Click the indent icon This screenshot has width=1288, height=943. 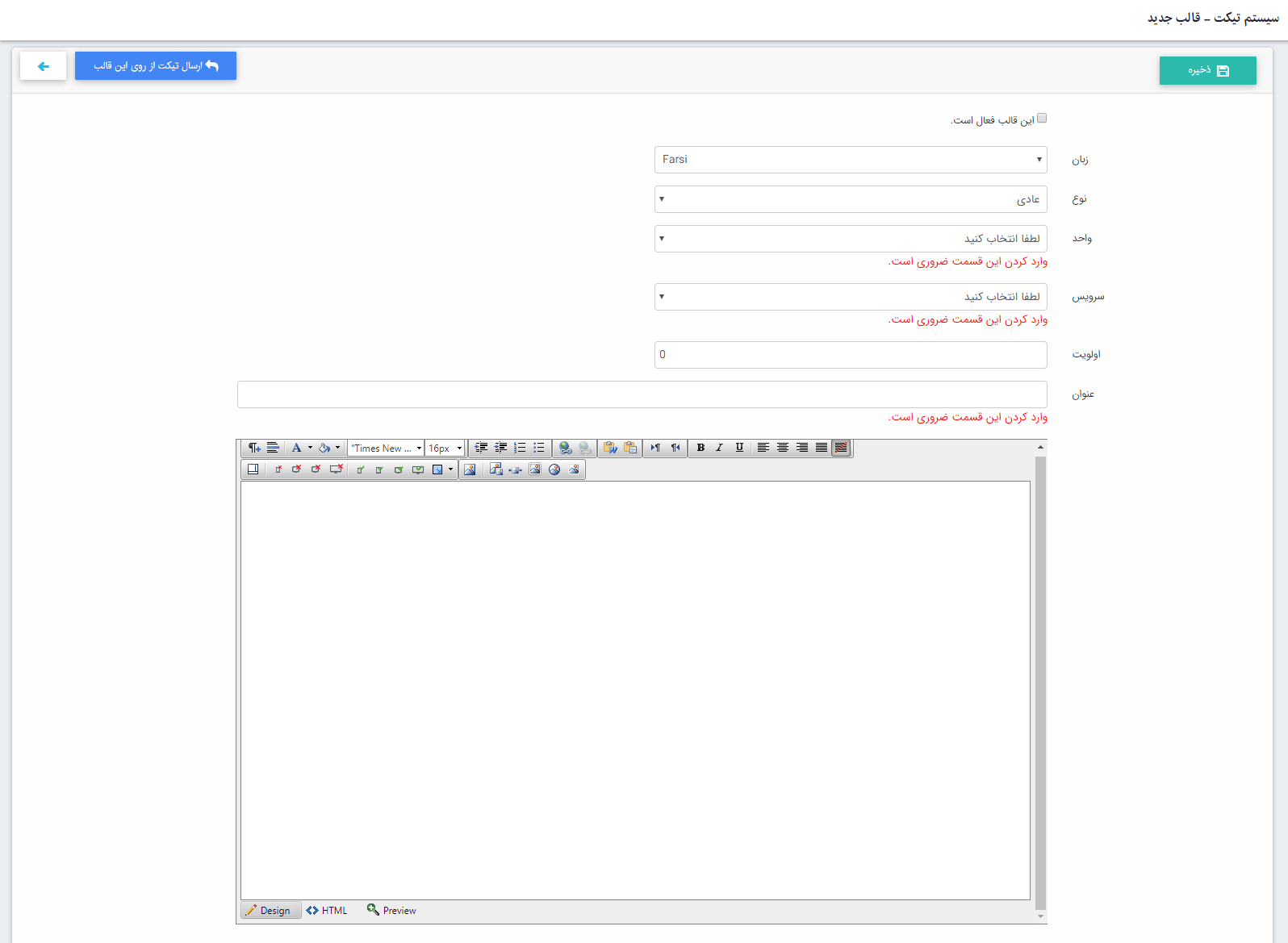481,448
